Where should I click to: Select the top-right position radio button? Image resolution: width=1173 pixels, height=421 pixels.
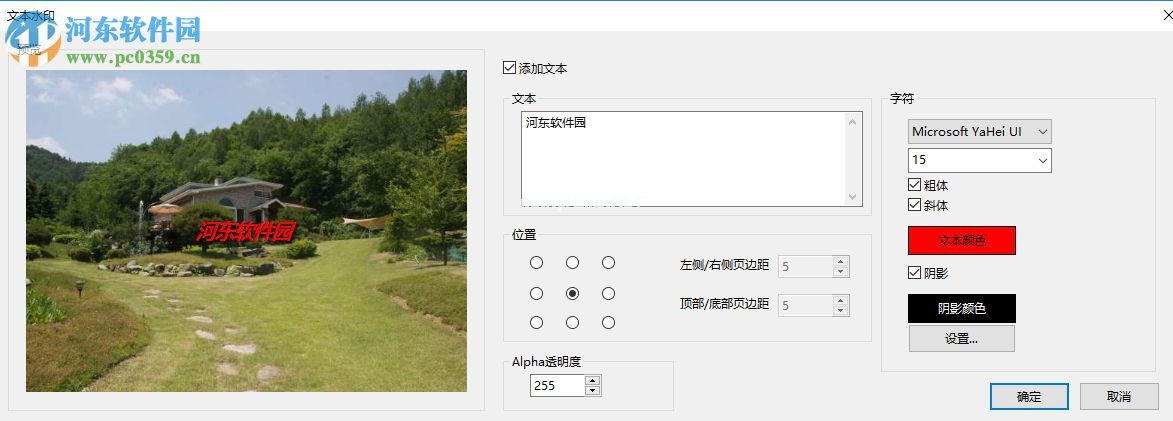608,262
